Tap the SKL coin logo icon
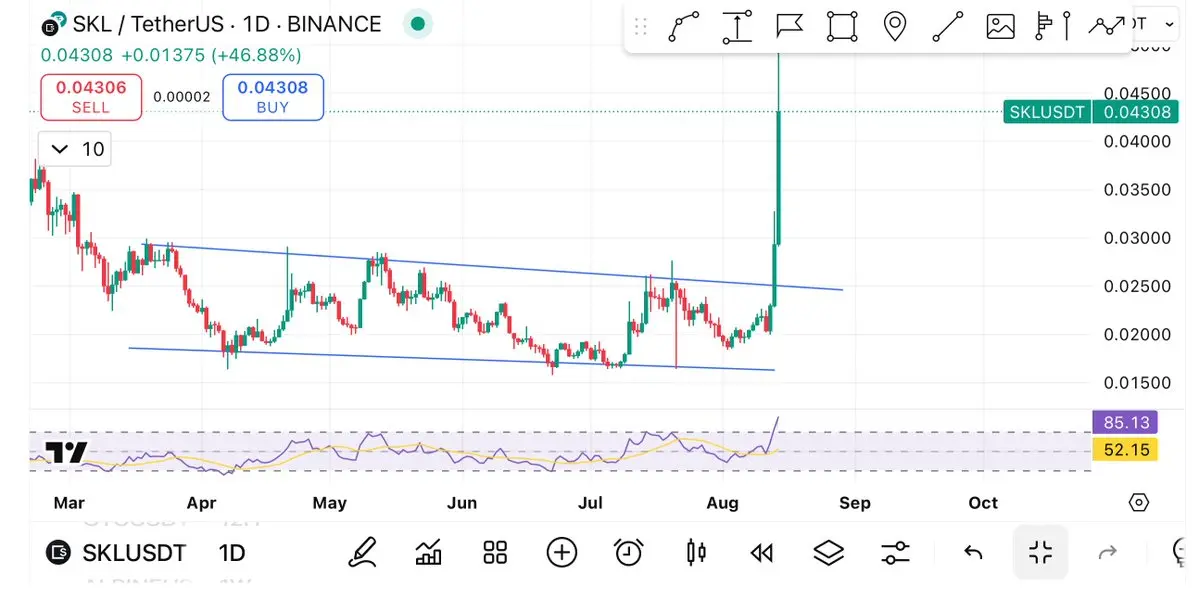This screenshot has height=612, width=1199. (x=53, y=24)
